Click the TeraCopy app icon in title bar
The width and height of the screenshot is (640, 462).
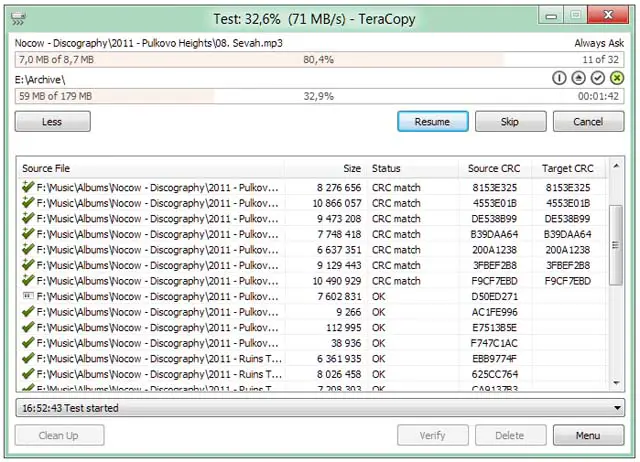[18, 19]
